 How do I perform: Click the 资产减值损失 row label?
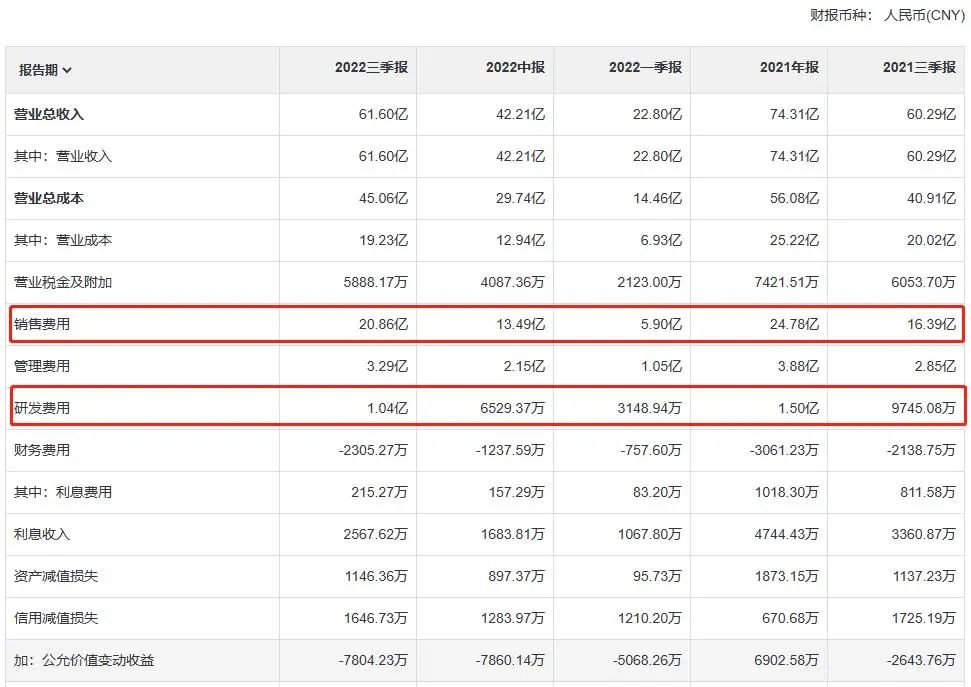(56, 576)
